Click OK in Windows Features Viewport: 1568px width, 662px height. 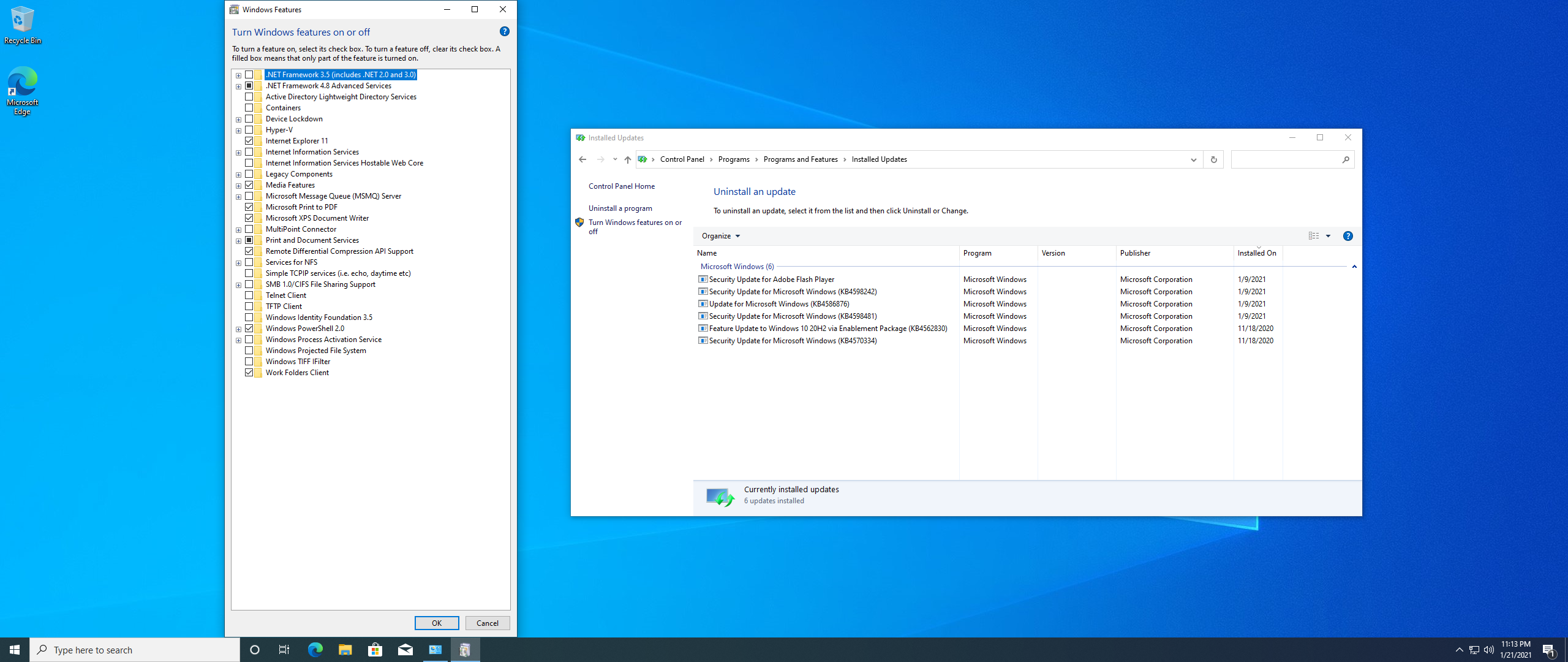tap(437, 623)
